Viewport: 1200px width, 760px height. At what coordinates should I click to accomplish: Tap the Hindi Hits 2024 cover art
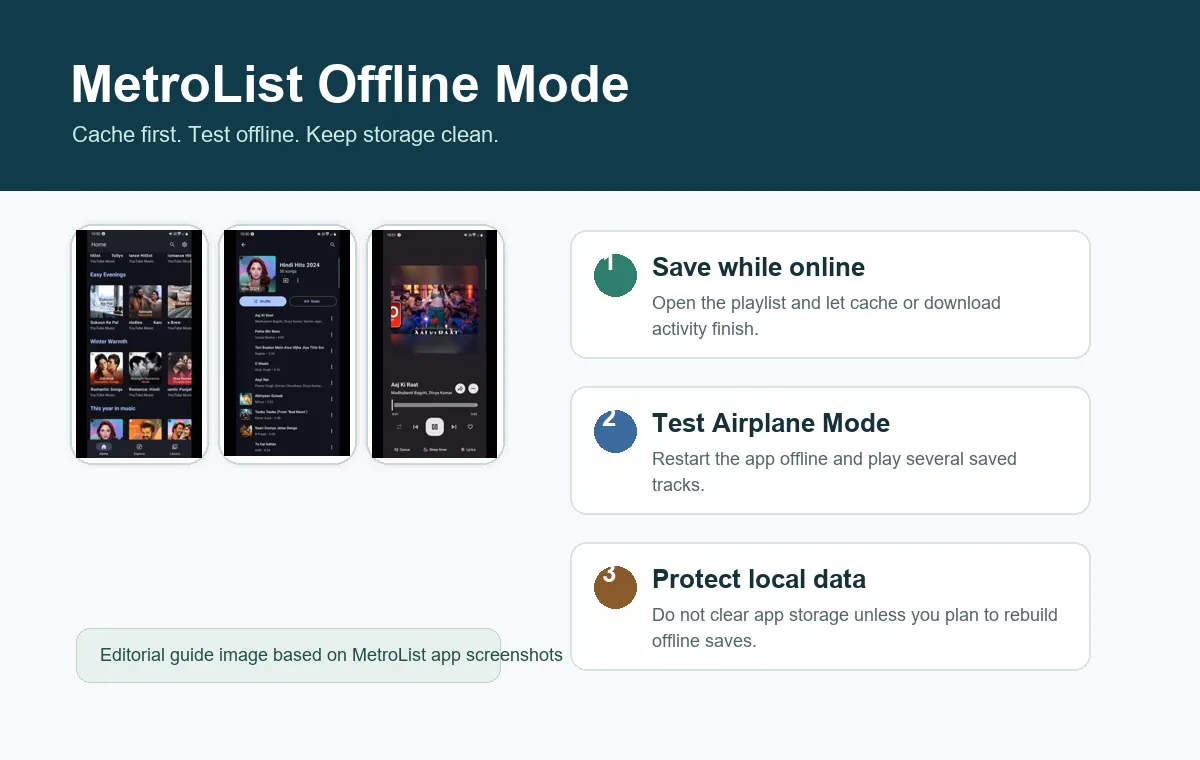click(257, 273)
